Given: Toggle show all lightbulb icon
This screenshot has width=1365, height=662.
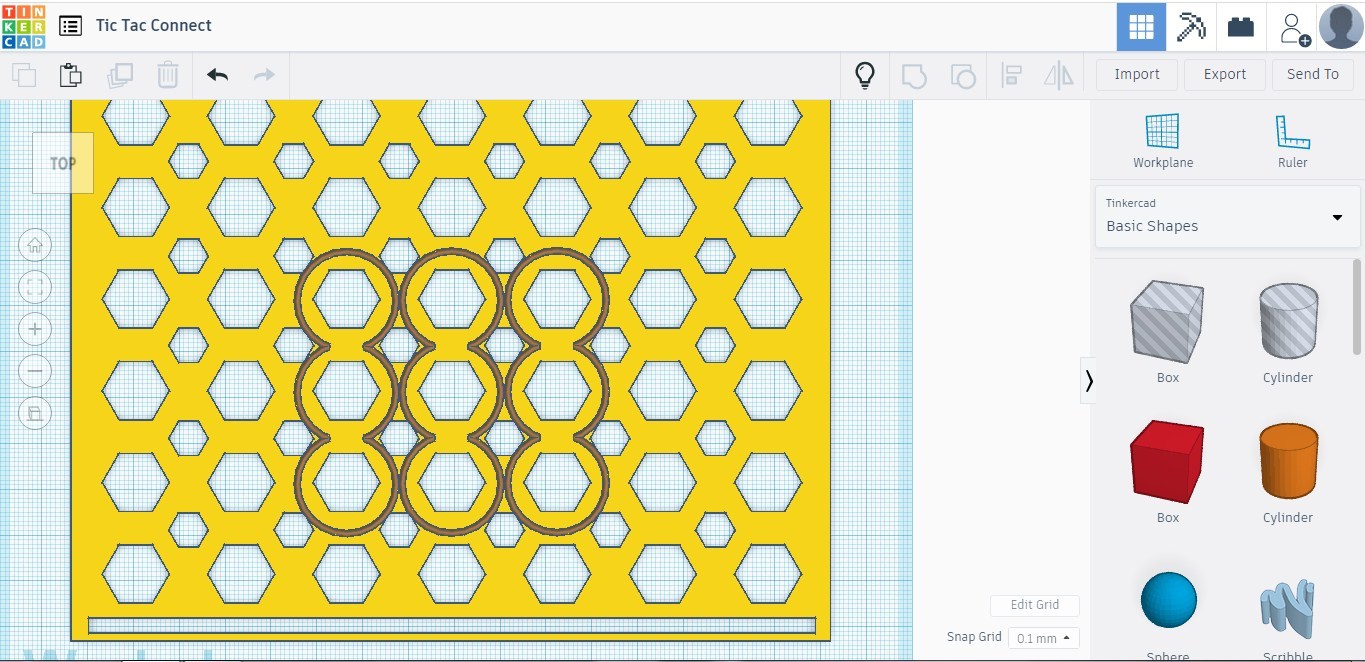Looking at the screenshot, I should [865, 75].
